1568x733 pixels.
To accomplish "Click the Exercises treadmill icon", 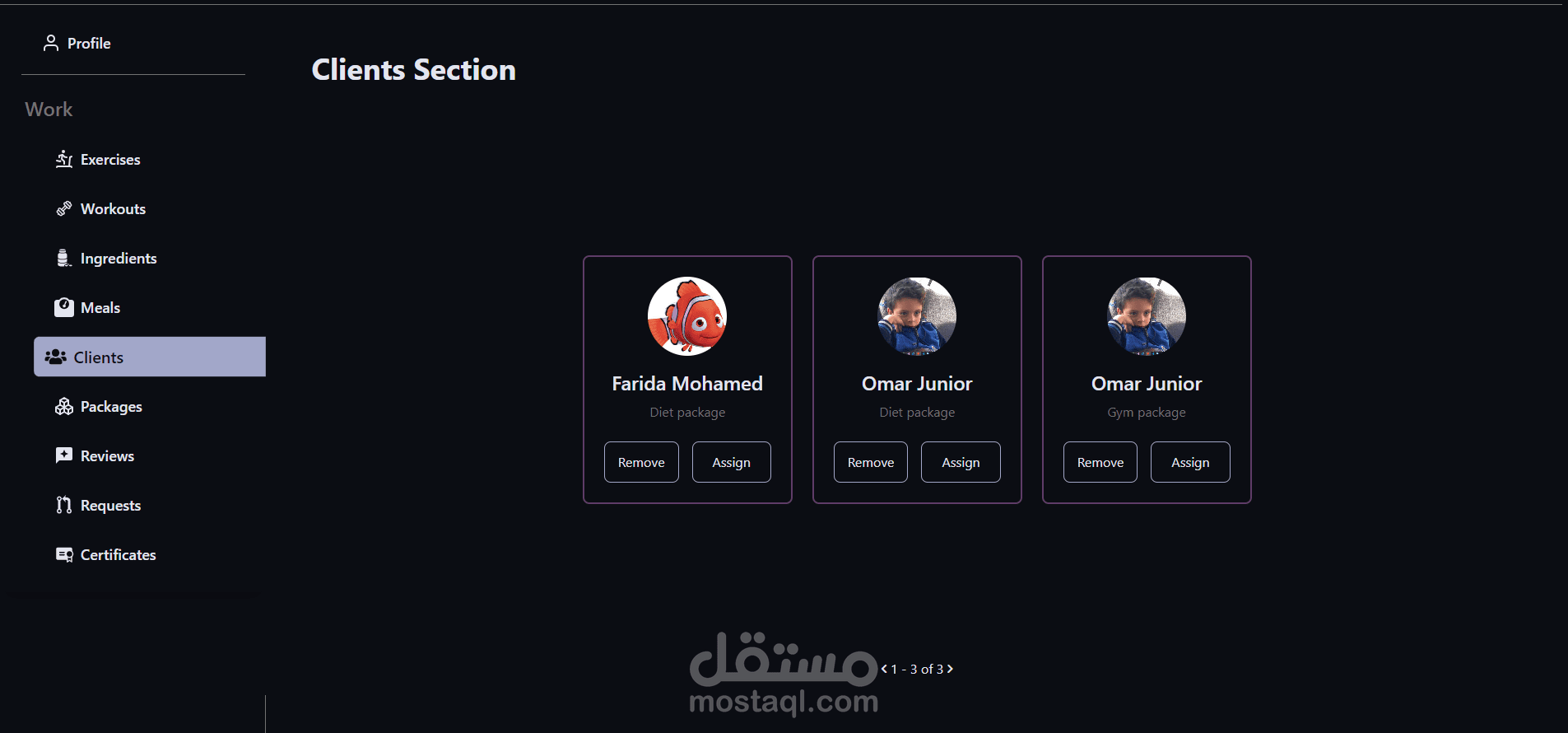I will point(64,159).
